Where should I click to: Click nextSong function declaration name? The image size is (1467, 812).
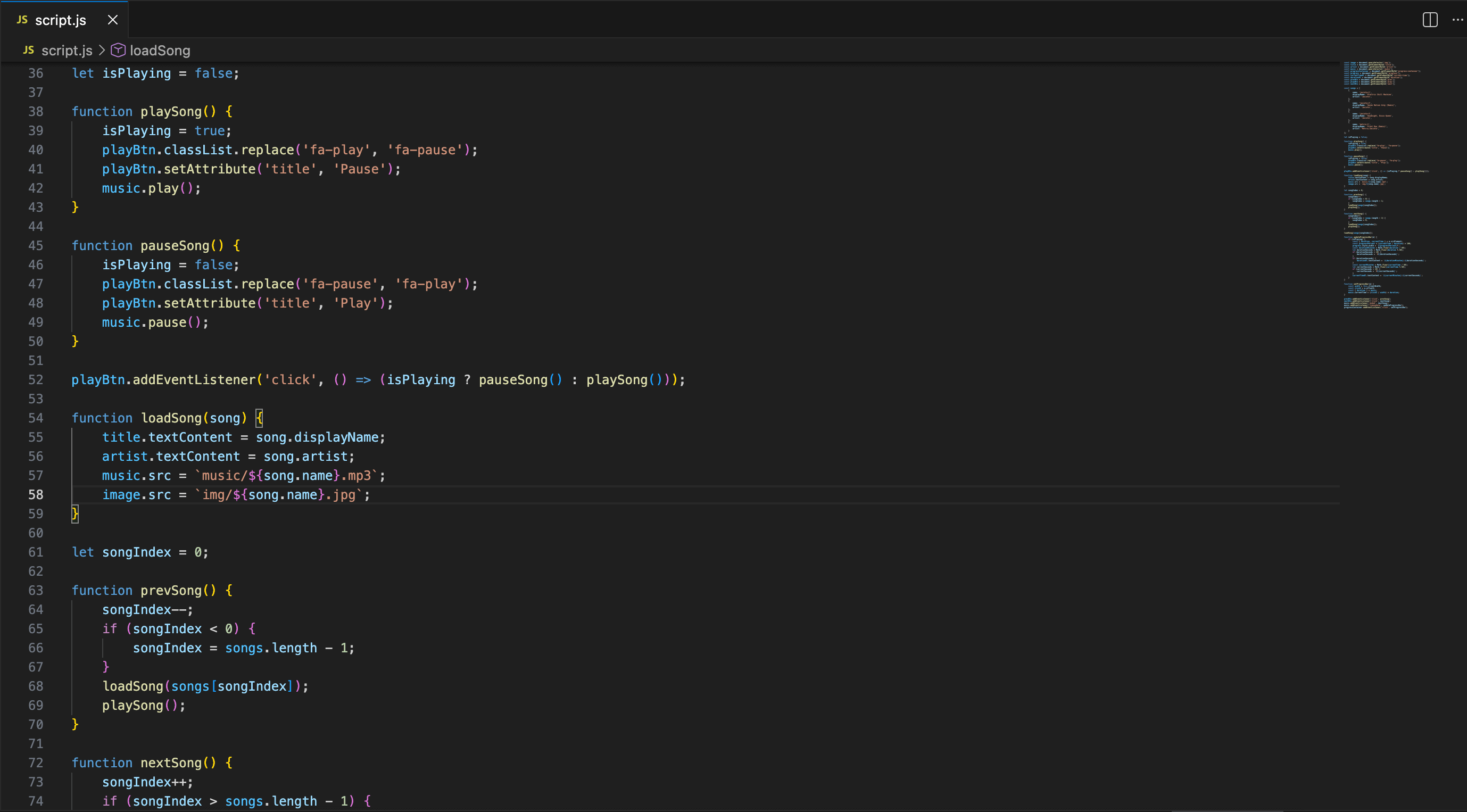point(171,763)
